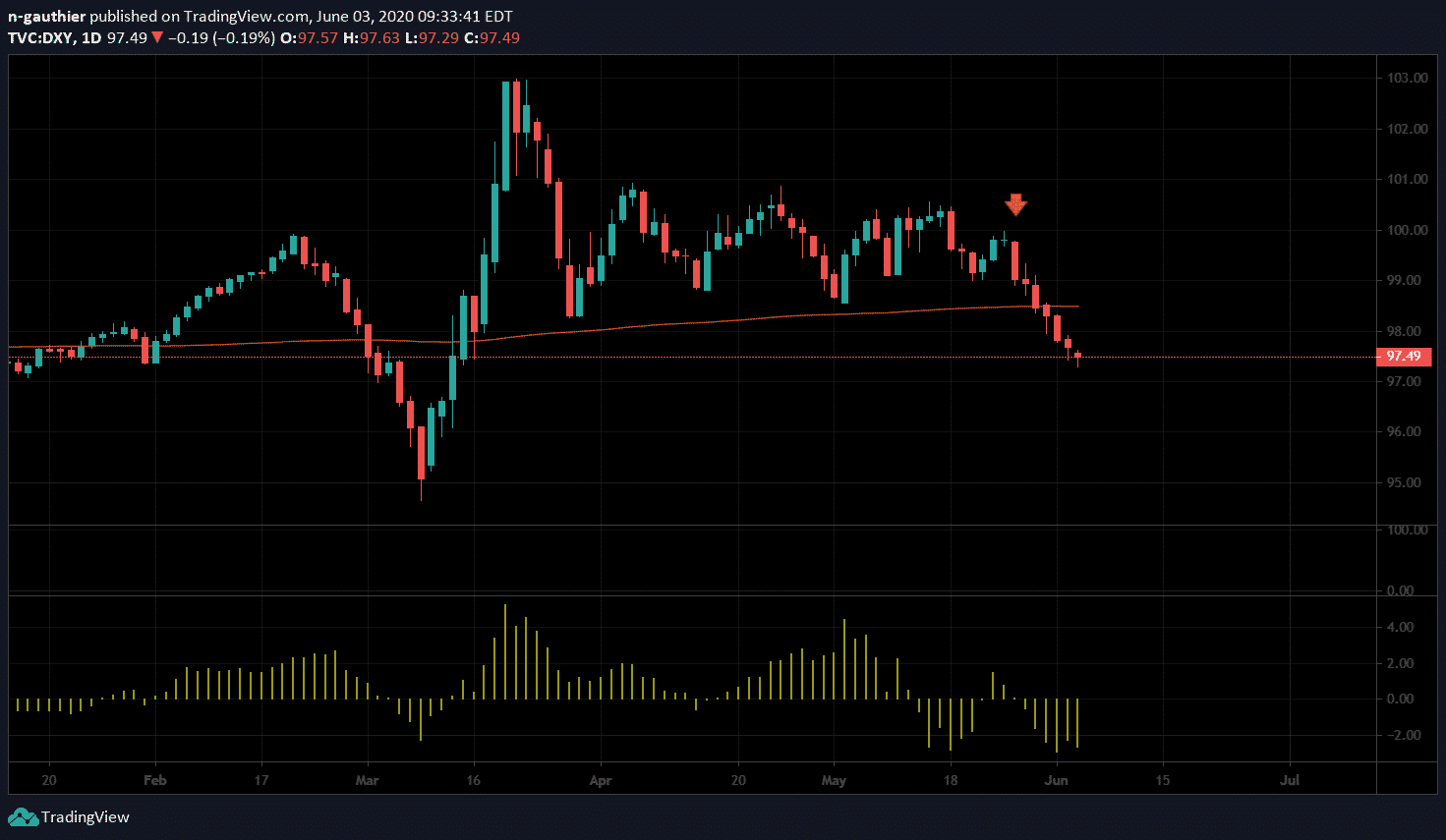
Task: Click the O:97.57 open value
Action: 310,38
